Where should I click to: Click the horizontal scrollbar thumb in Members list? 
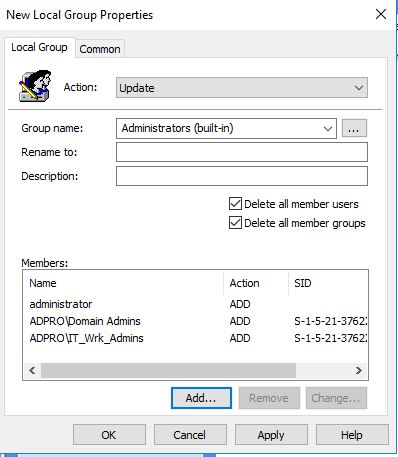coord(168,370)
